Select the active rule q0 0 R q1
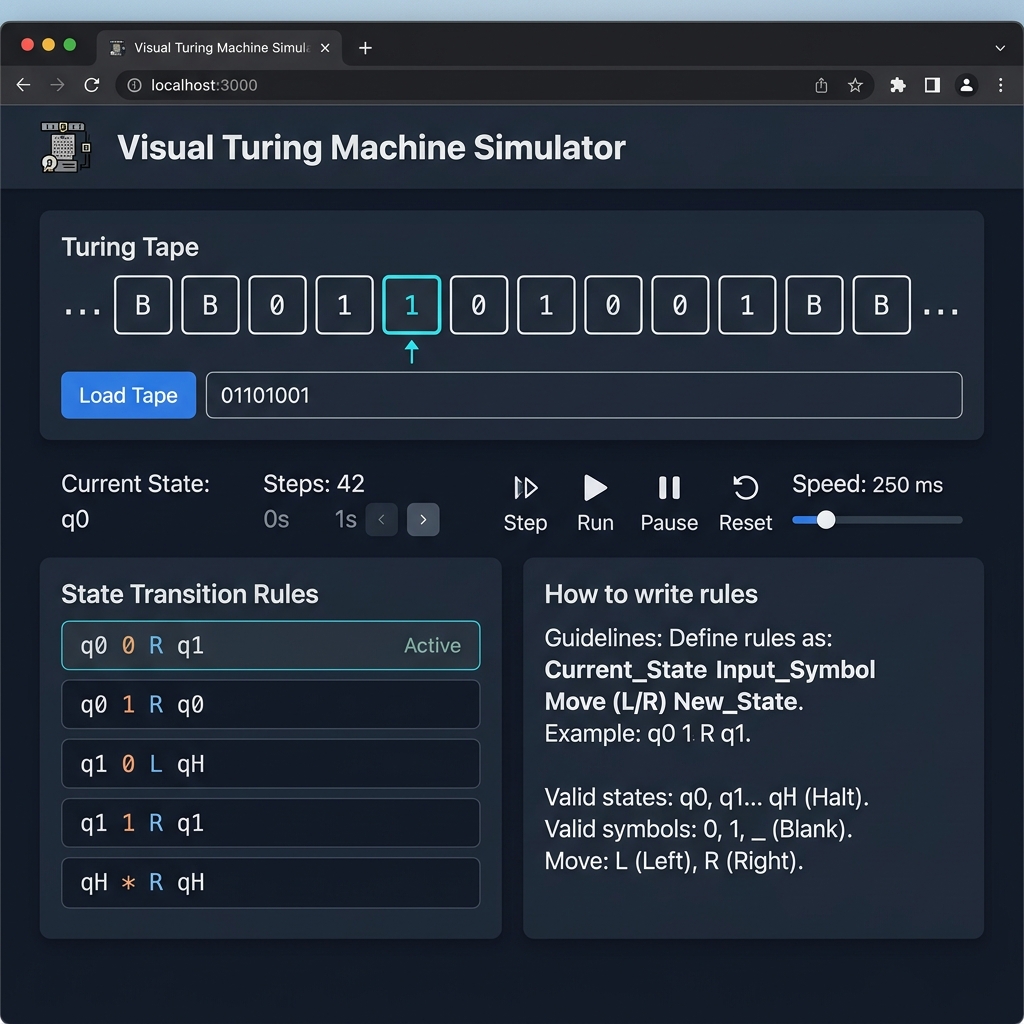 270,645
